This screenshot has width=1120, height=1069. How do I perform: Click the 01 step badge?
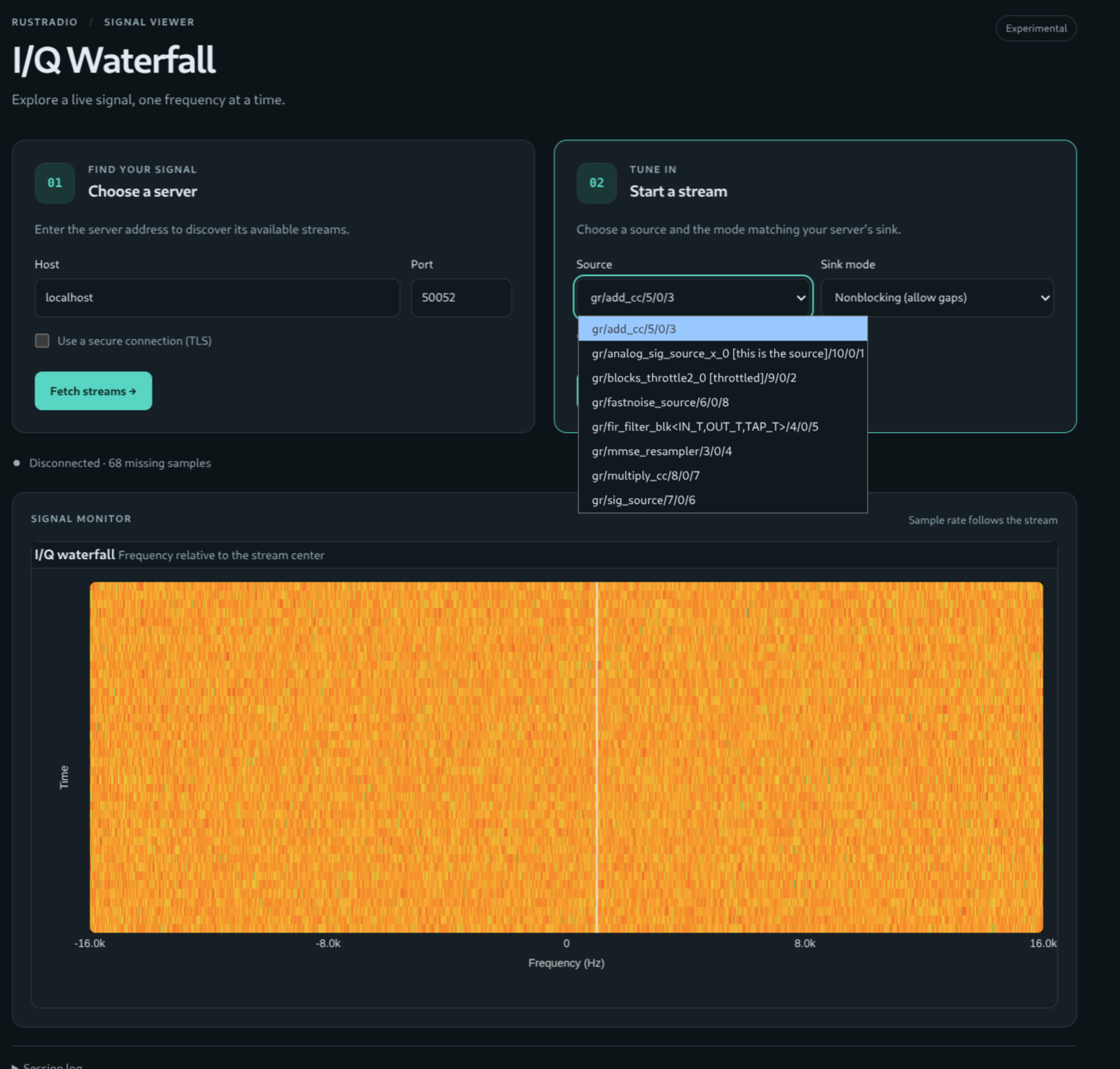pyautogui.click(x=54, y=183)
